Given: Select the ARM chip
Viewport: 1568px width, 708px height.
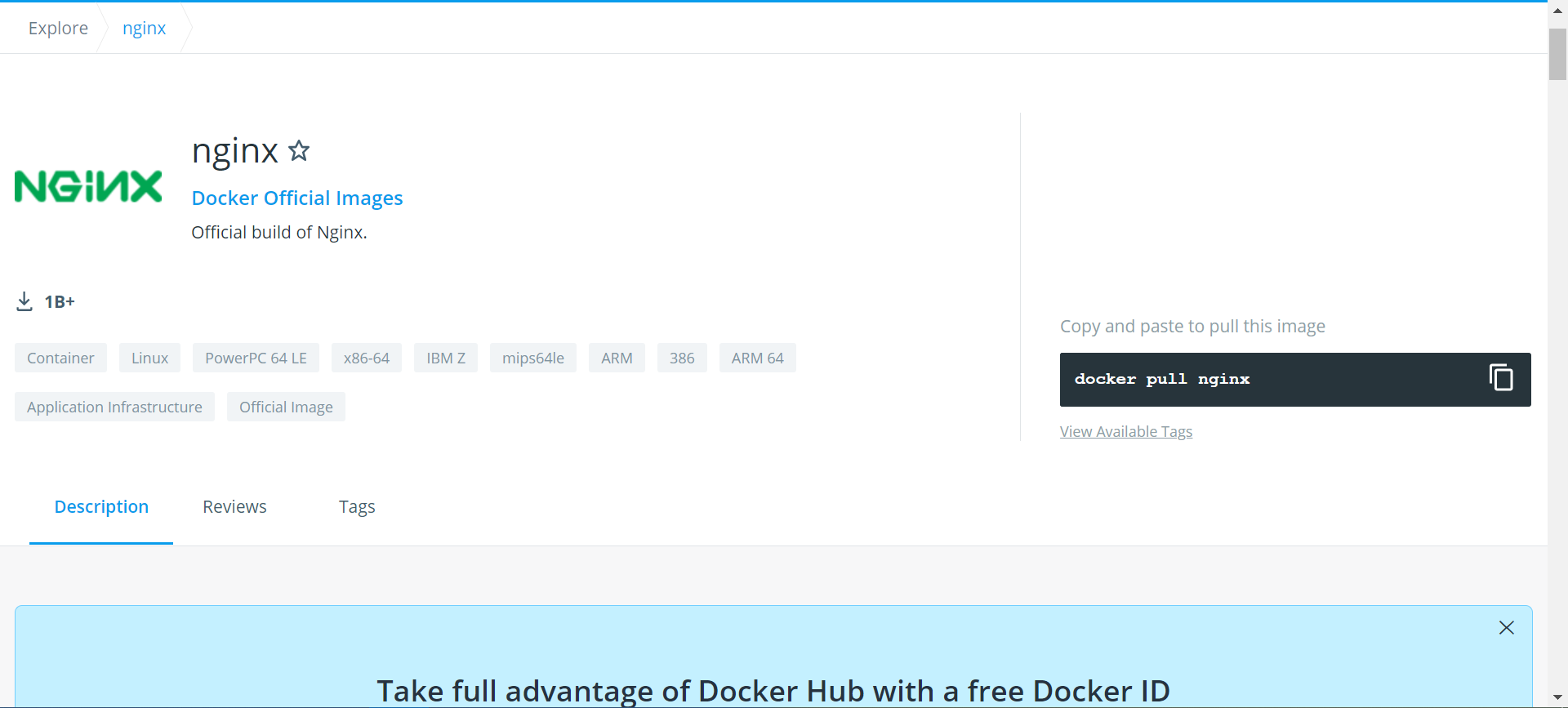Looking at the screenshot, I should click(617, 358).
